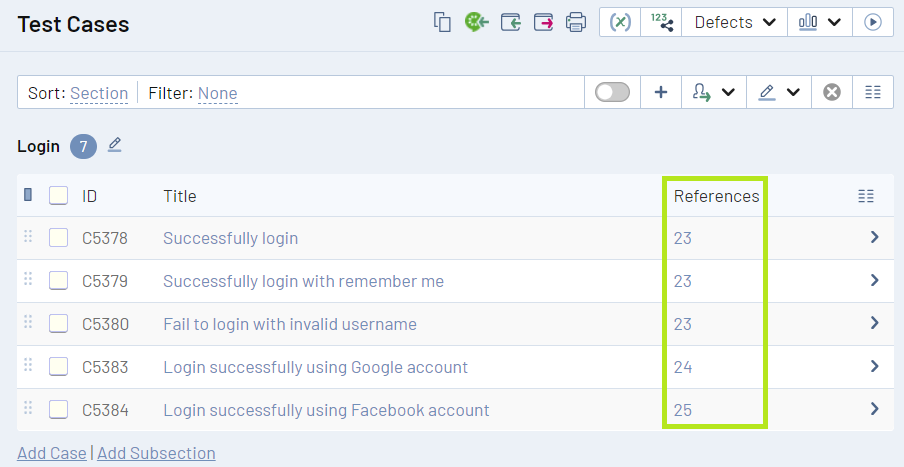The image size is (904, 467).
Task: Open the Defects dropdown menu
Action: [735, 22]
